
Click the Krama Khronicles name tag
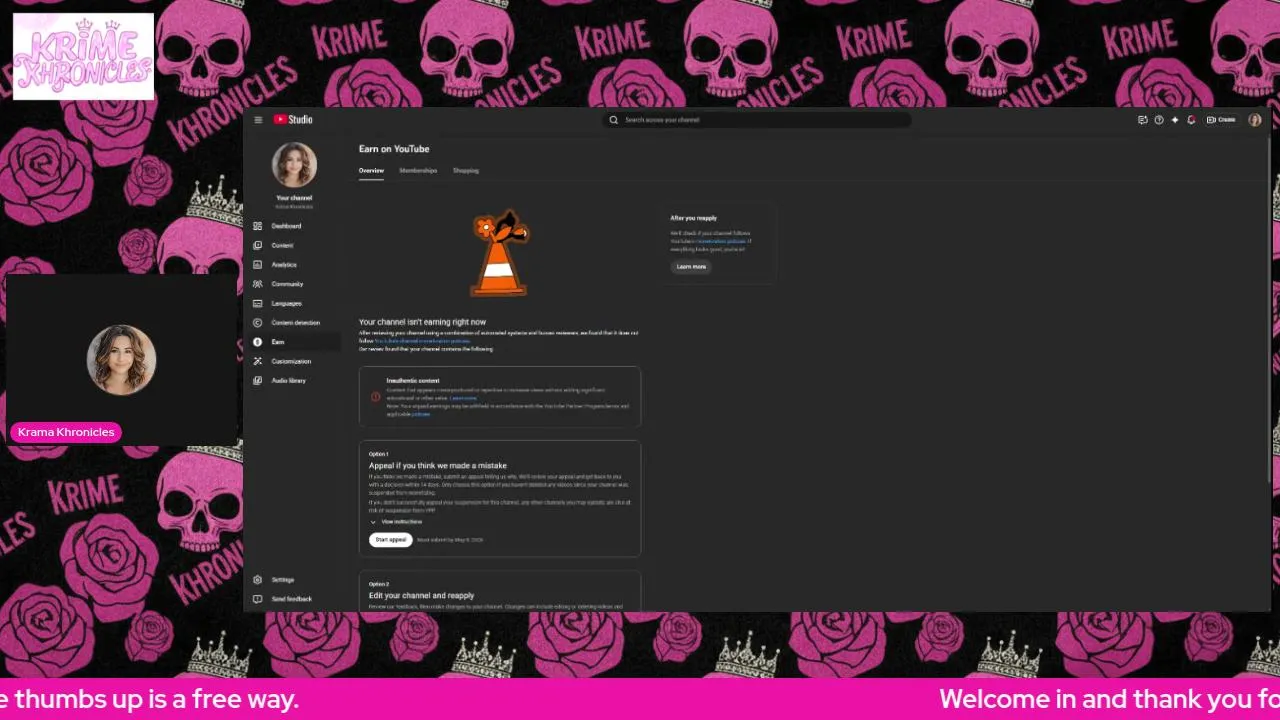(x=66, y=432)
